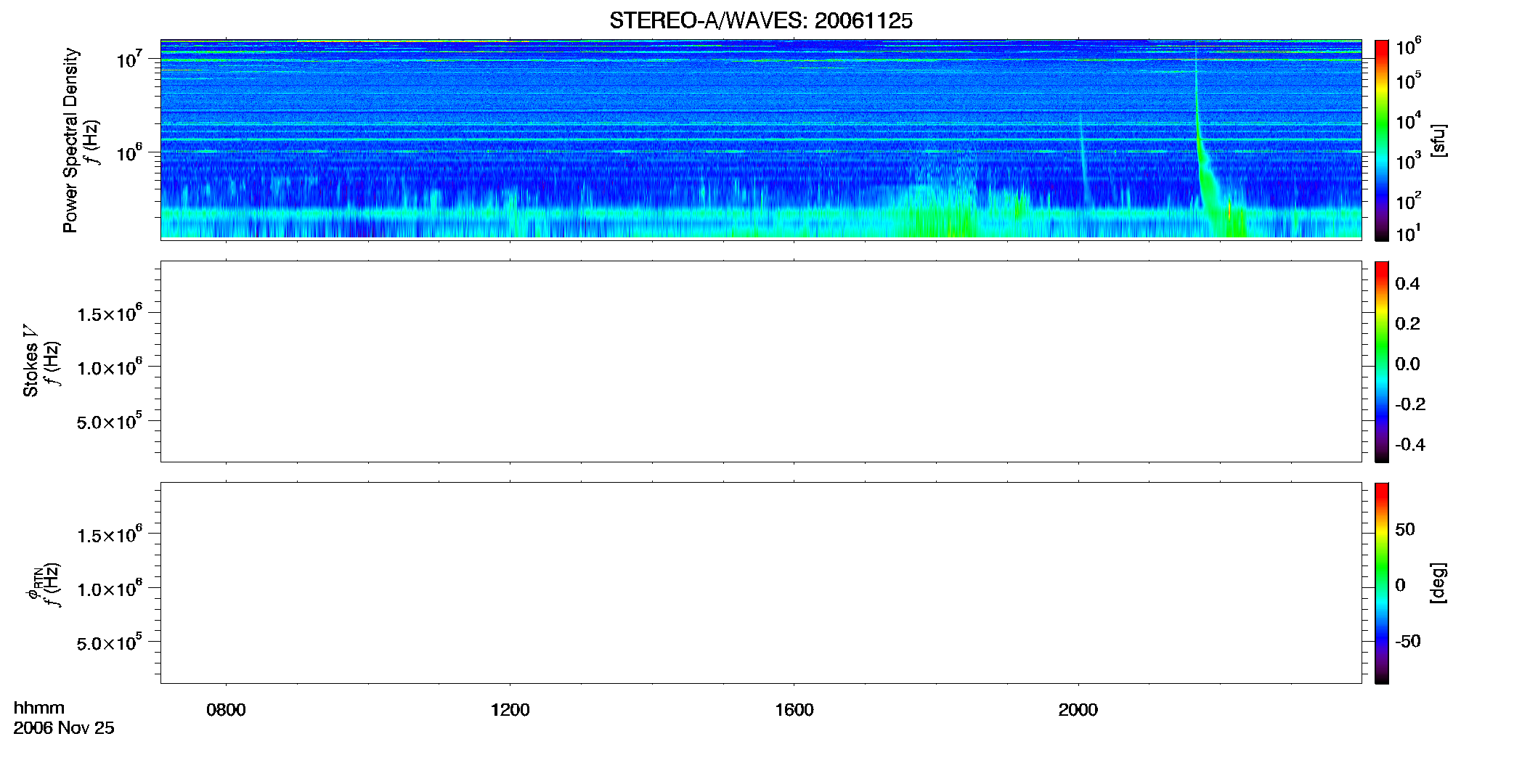Open the power spectral density spectrogram image

pyautogui.click(x=761, y=139)
